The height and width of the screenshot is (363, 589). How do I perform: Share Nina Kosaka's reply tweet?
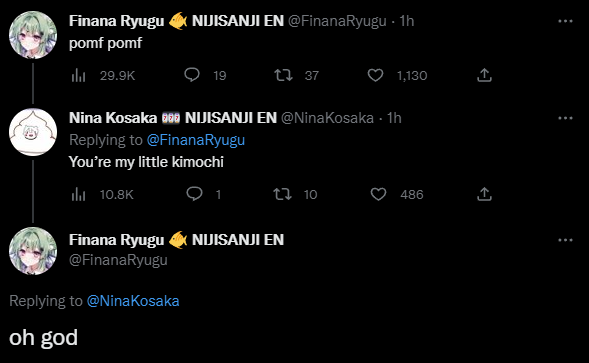(484, 194)
